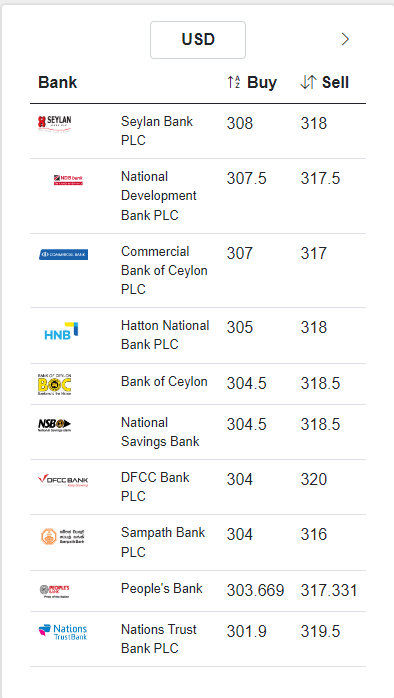This screenshot has width=394, height=698.
Task: Click the Commercial Bank logo
Action: (63, 255)
